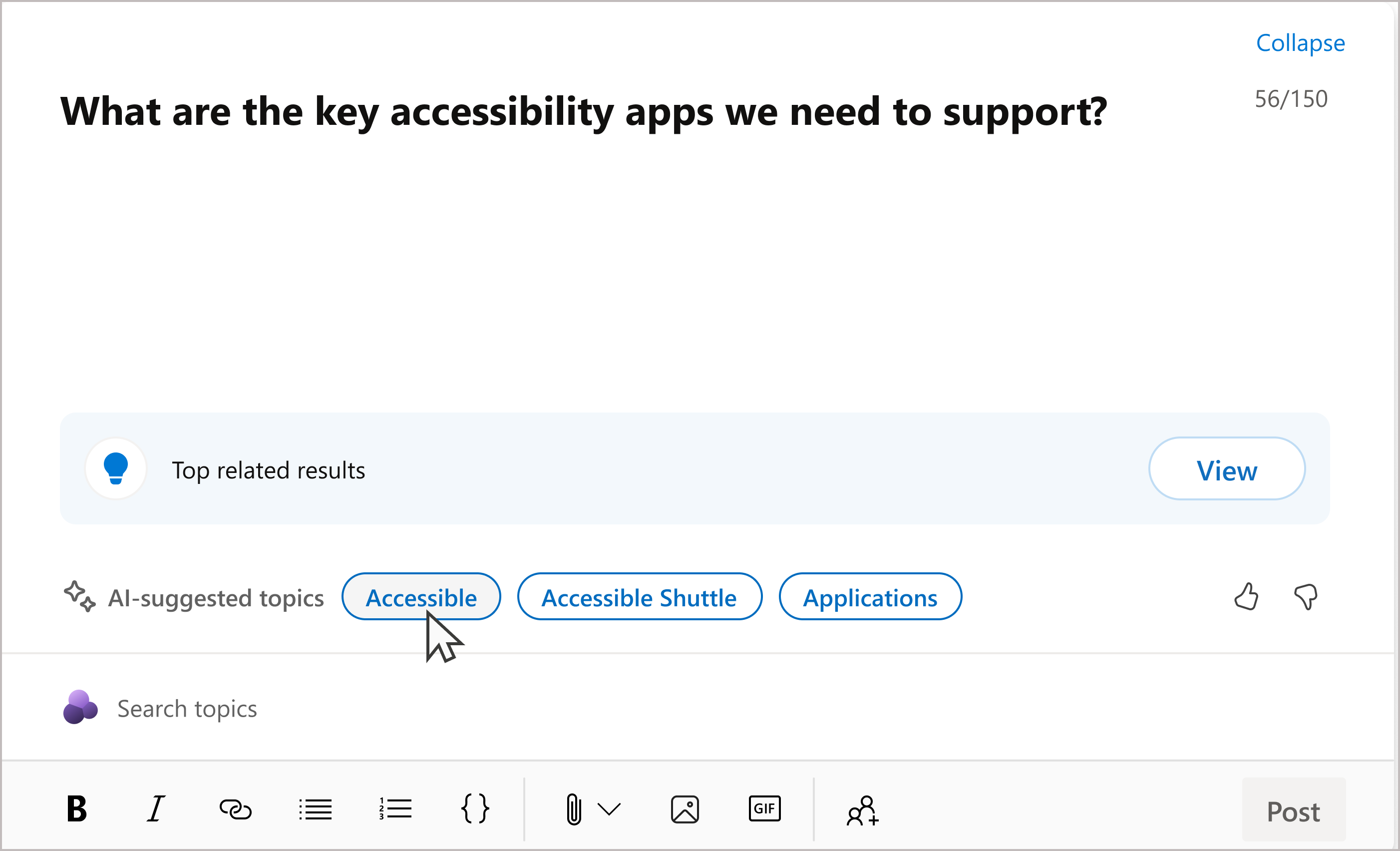Click the mention people icon

(862, 810)
